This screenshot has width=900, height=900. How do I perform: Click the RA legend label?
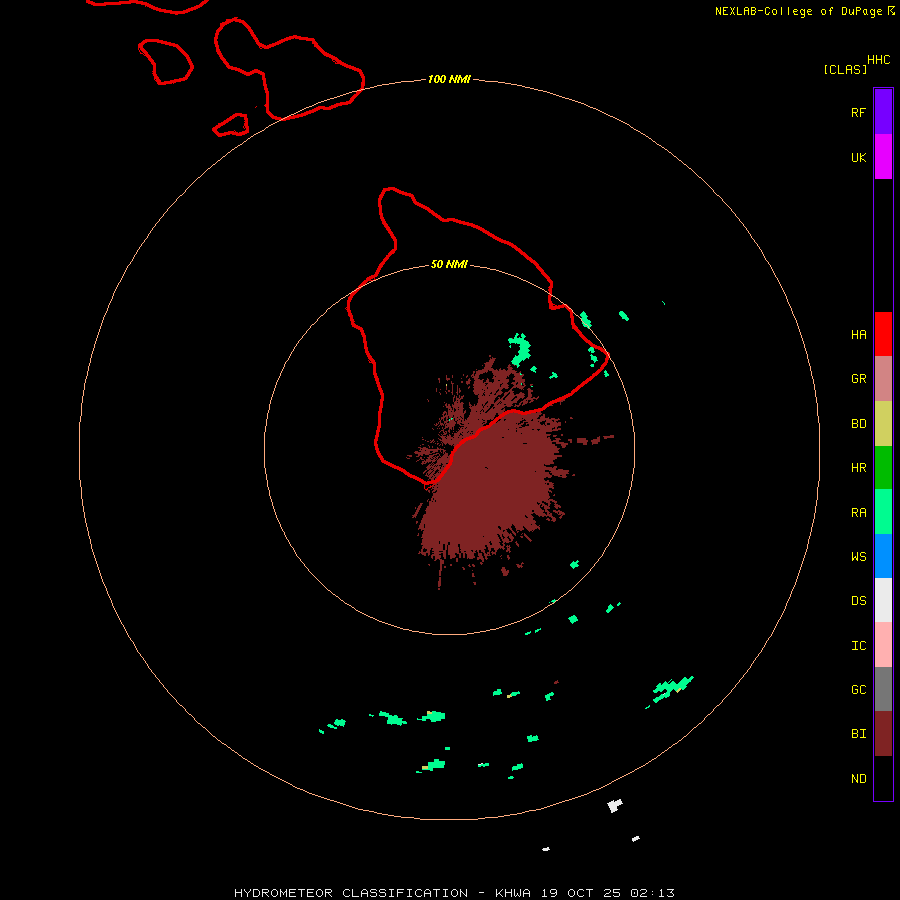[x=858, y=513]
